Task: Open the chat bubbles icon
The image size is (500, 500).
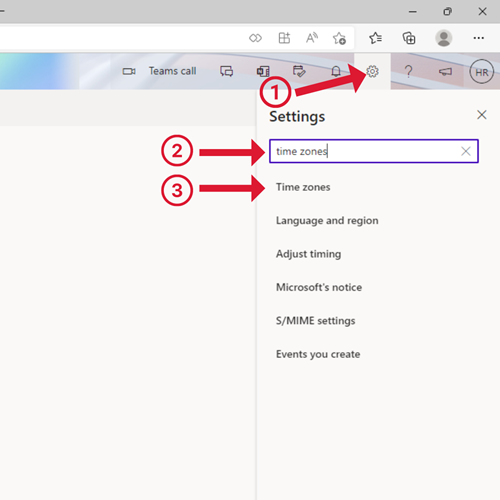Action: pyautogui.click(x=226, y=71)
